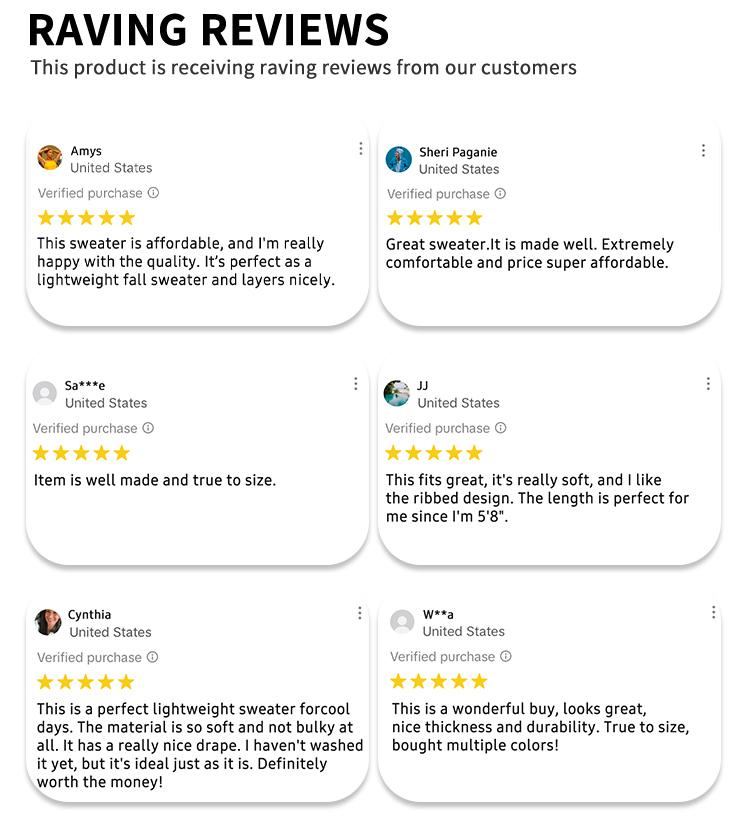Click the five-star rating on Amys' review
This screenshot has height=833, width=750.
(86, 218)
